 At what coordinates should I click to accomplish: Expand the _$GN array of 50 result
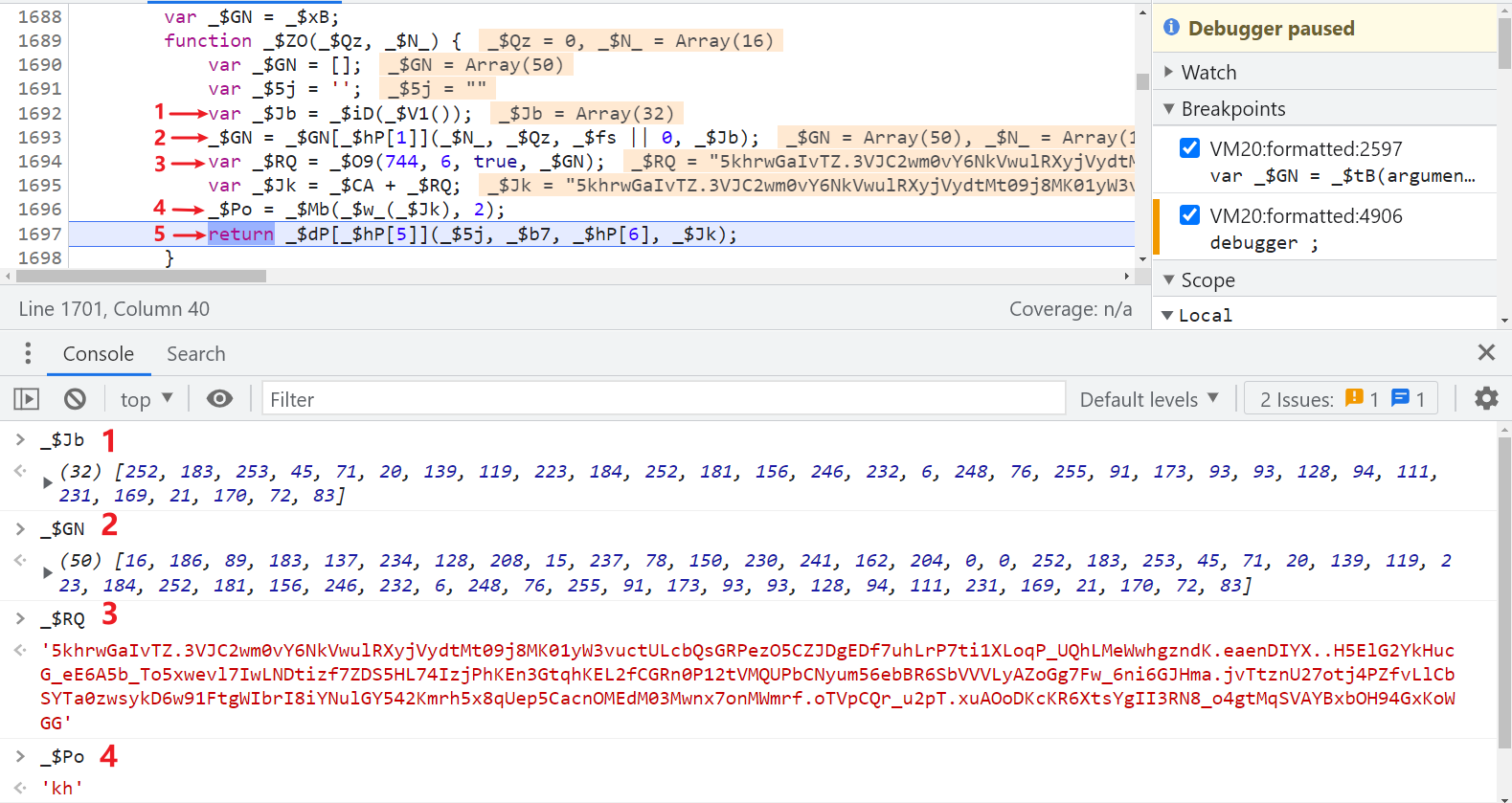[x=47, y=572]
